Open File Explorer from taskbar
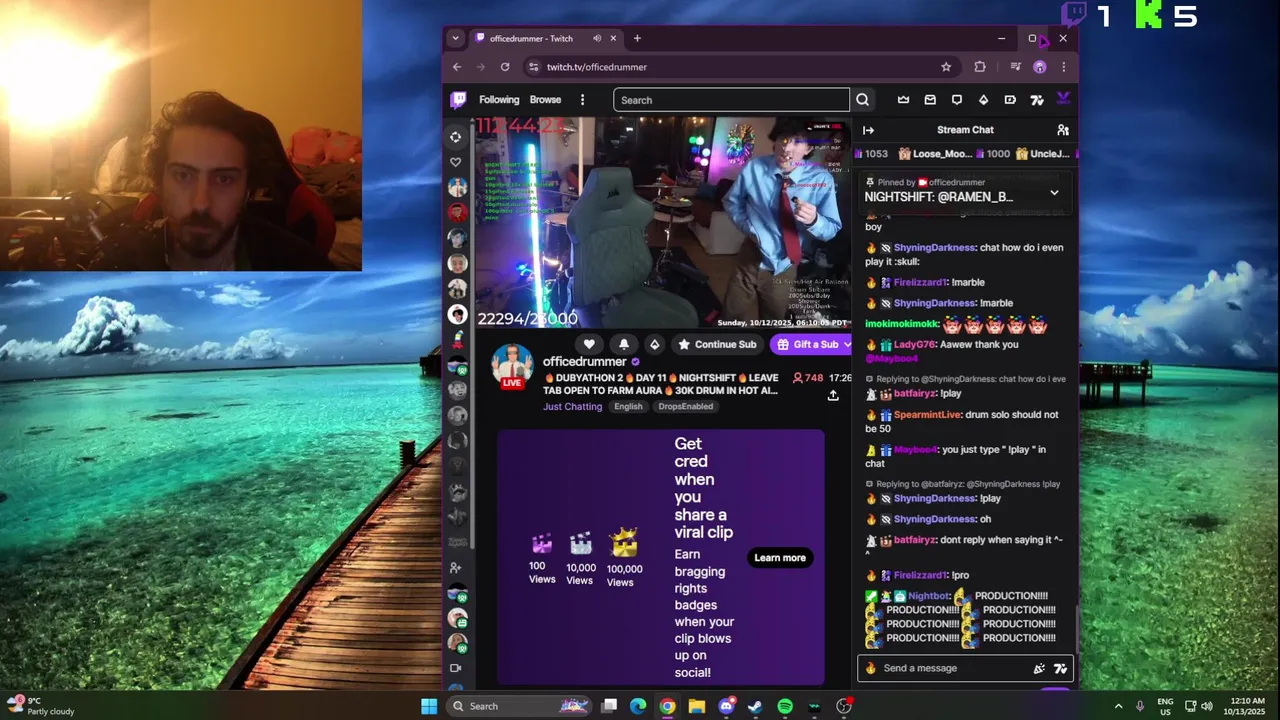 coord(697,706)
